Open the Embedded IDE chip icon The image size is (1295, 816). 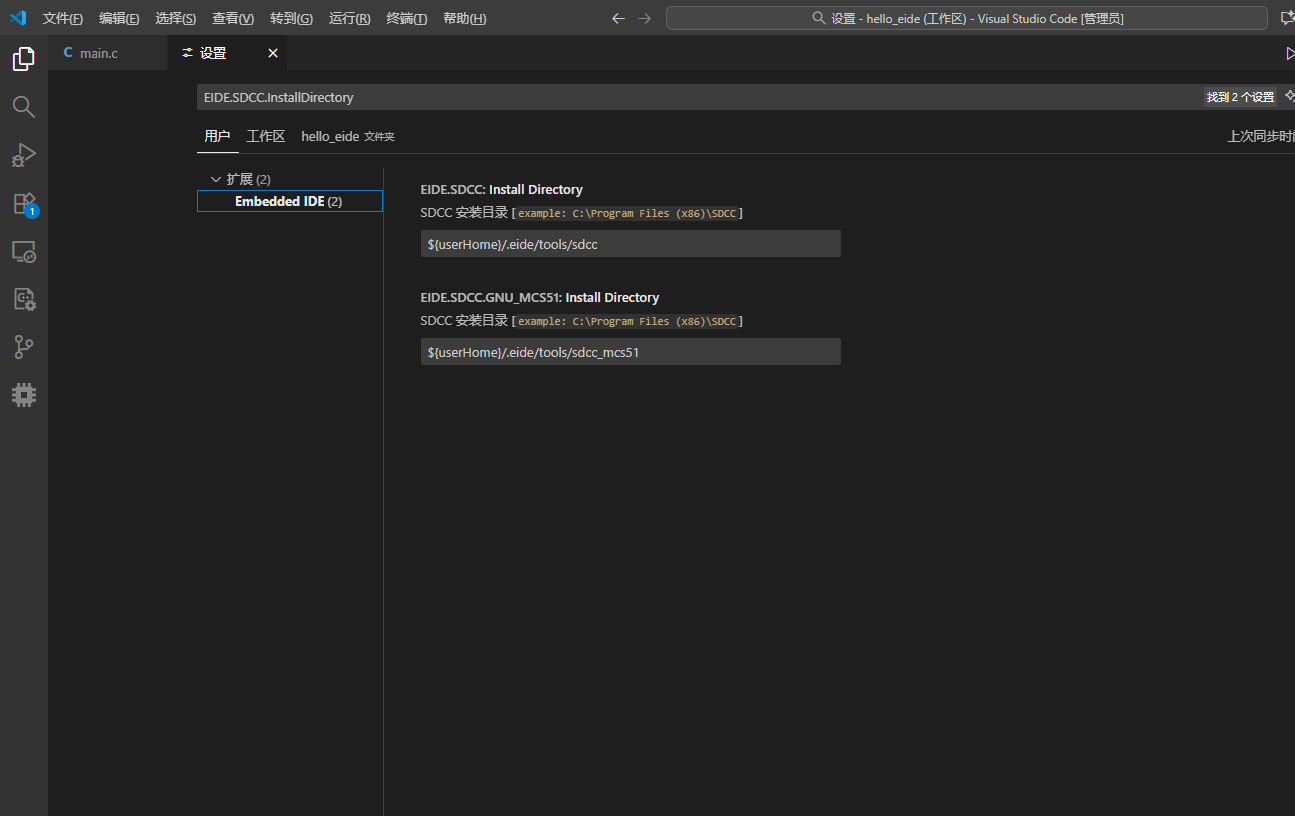pyautogui.click(x=24, y=395)
